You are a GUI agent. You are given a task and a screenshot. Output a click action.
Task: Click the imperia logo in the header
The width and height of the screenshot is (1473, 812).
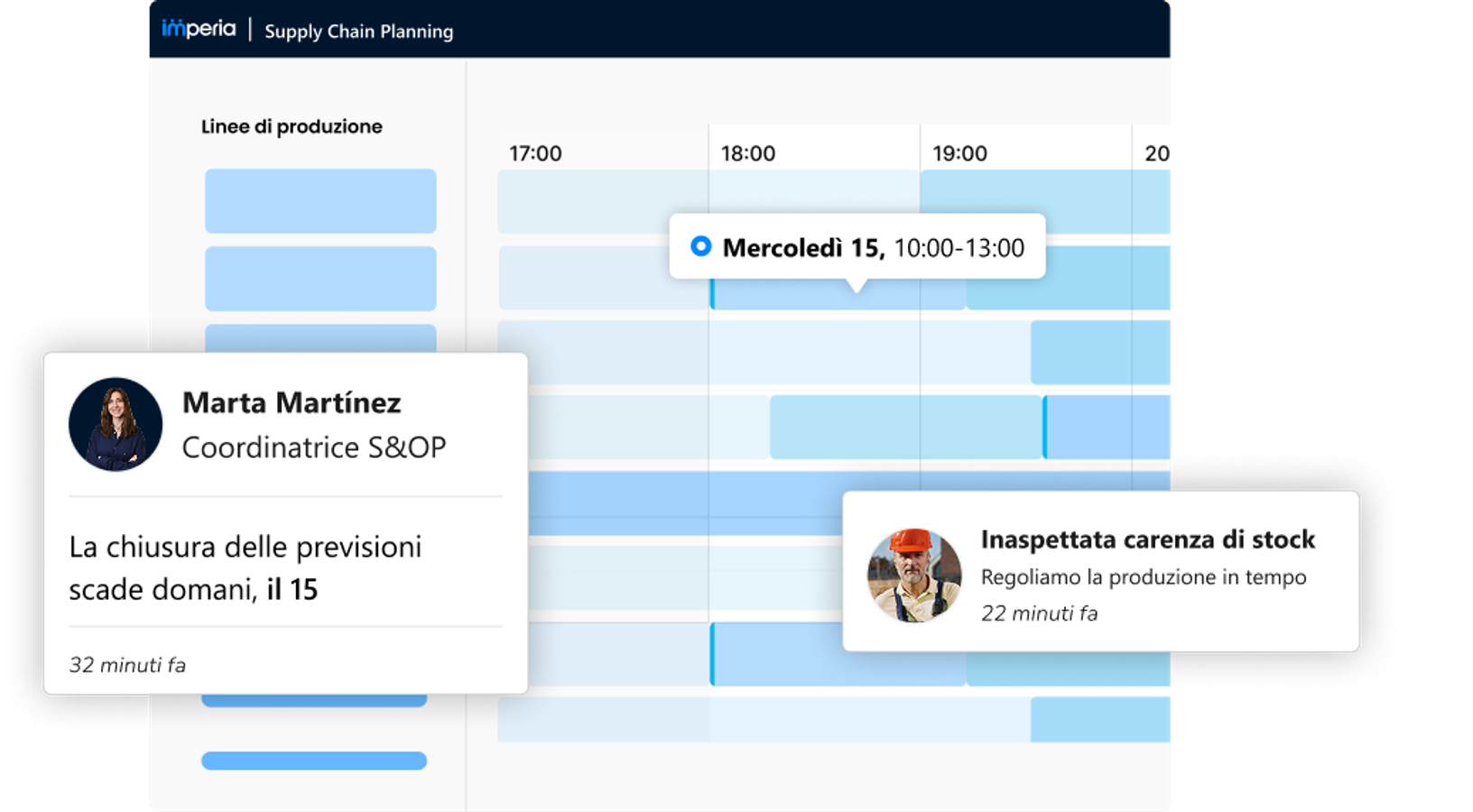pyautogui.click(x=199, y=29)
